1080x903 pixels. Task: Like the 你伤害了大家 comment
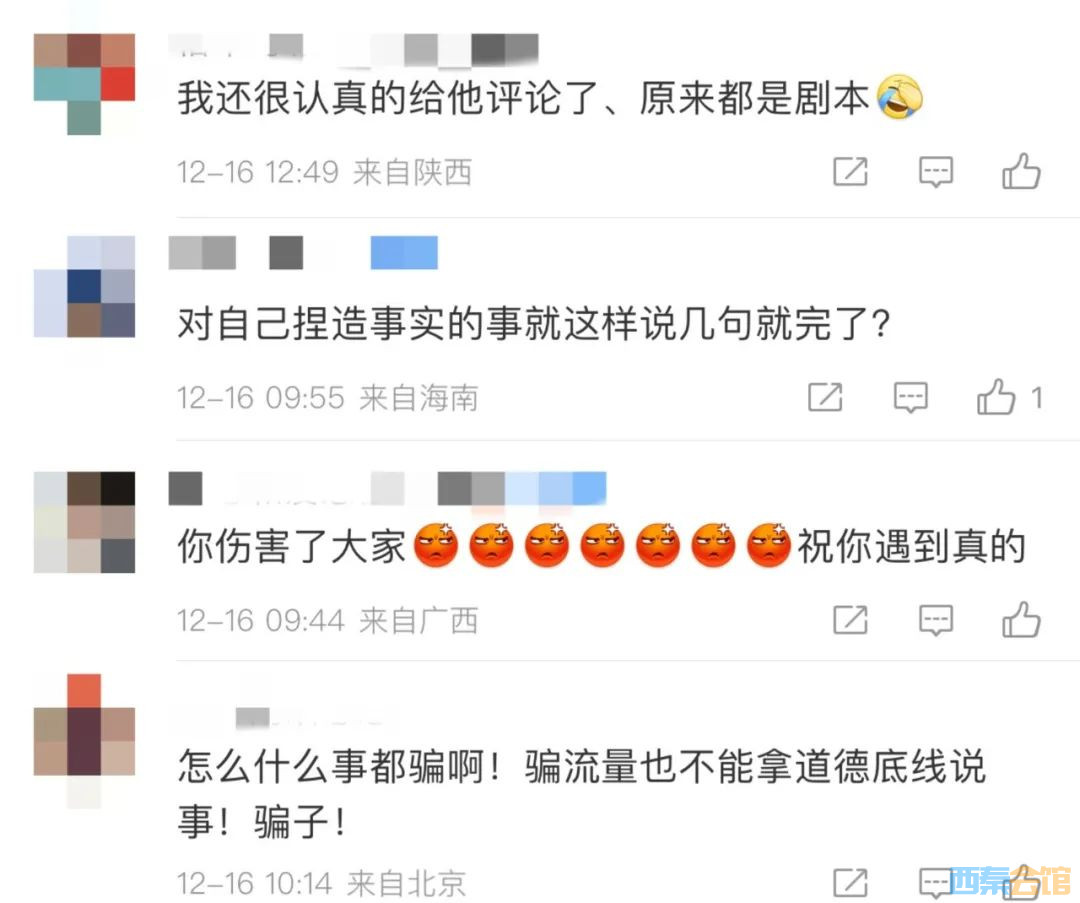(x=1021, y=619)
